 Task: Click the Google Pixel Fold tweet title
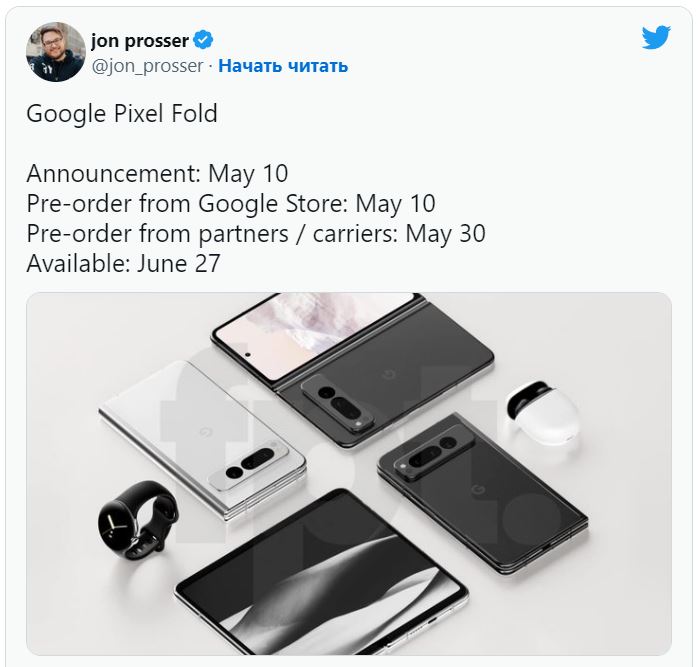(122, 113)
